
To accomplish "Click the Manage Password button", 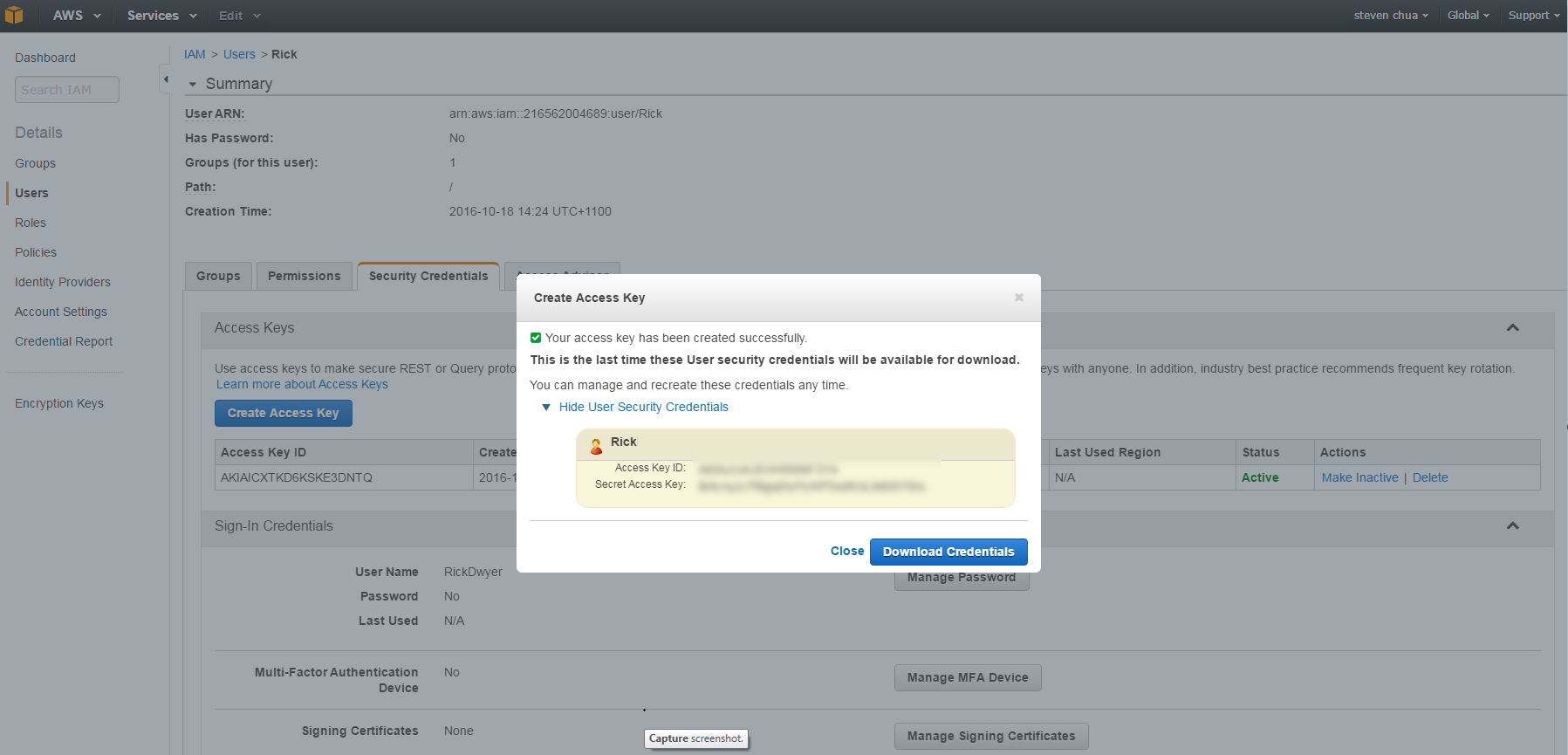I will pyautogui.click(x=962, y=578).
